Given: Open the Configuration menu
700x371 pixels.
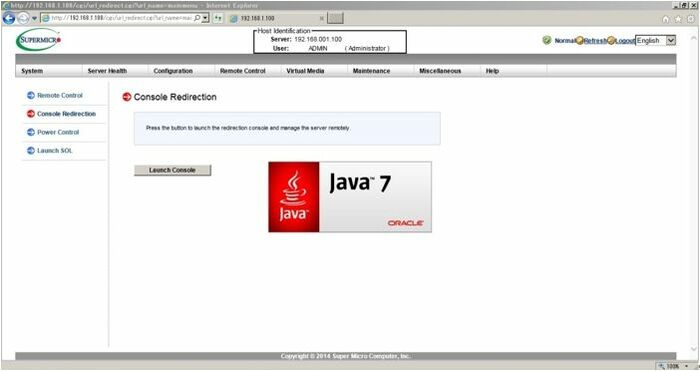Looking at the screenshot, I should click(x=173, y=71).
